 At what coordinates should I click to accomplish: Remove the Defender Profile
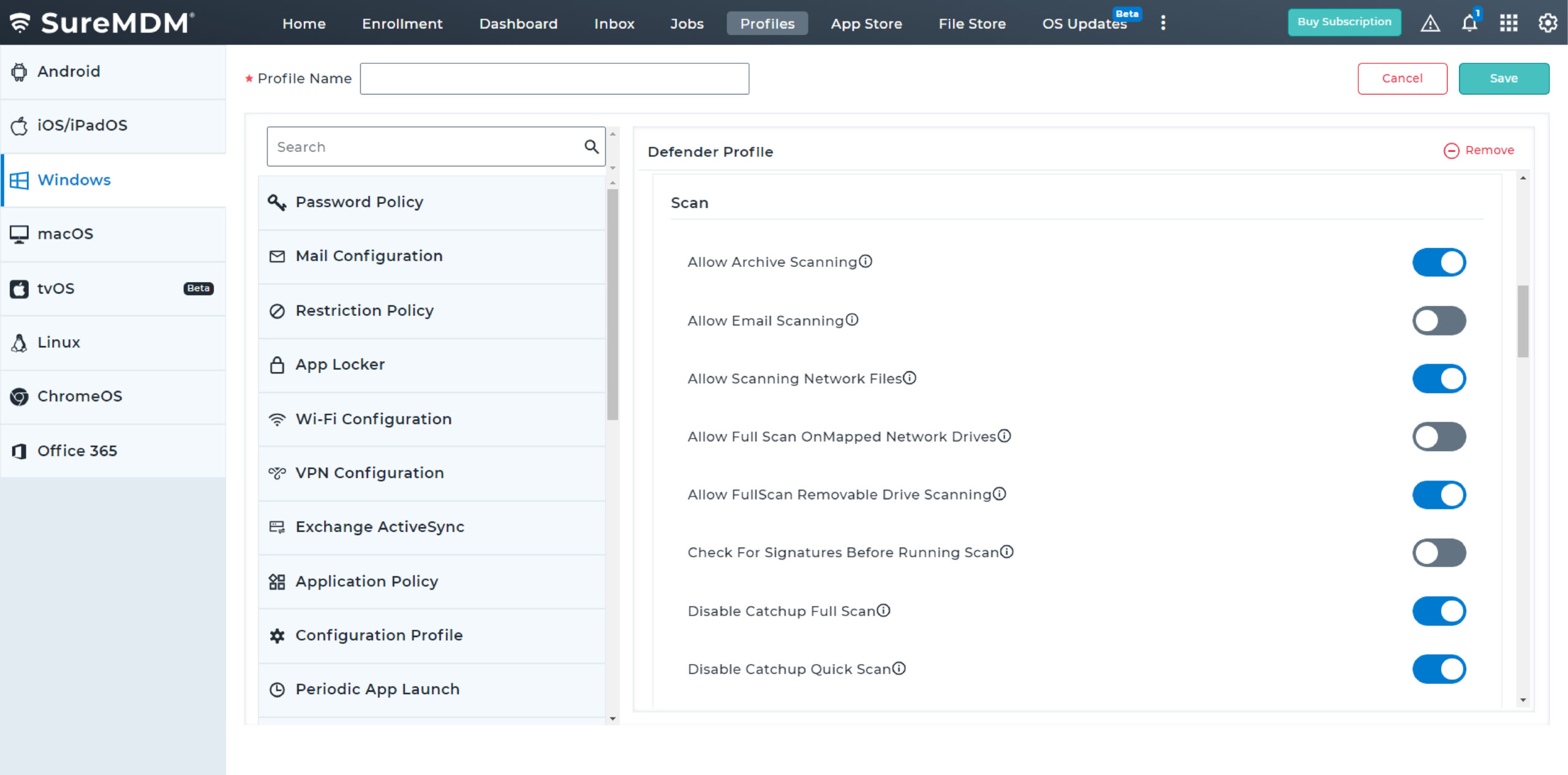tap(1479, 150)
